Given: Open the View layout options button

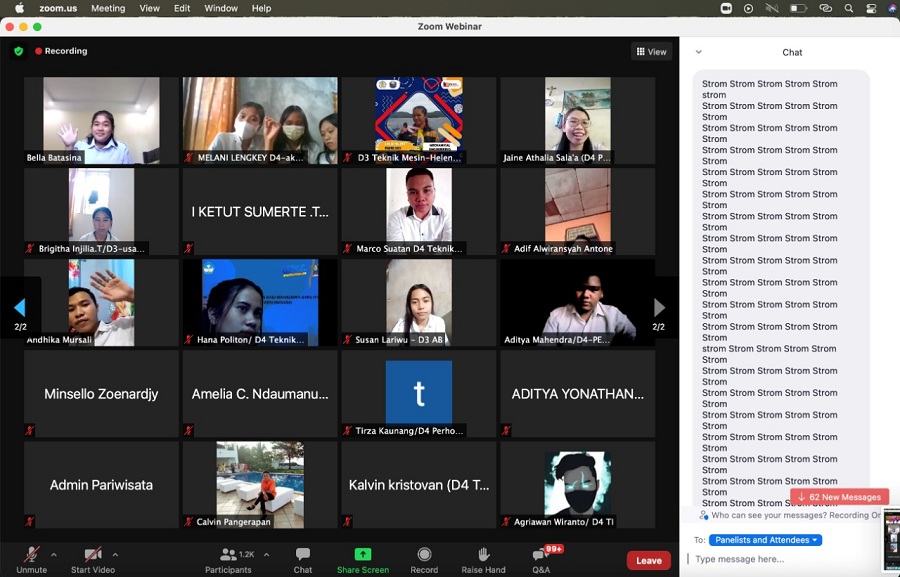Looking at the screenshot, I should pyautogui.click(x=651, y=52).
